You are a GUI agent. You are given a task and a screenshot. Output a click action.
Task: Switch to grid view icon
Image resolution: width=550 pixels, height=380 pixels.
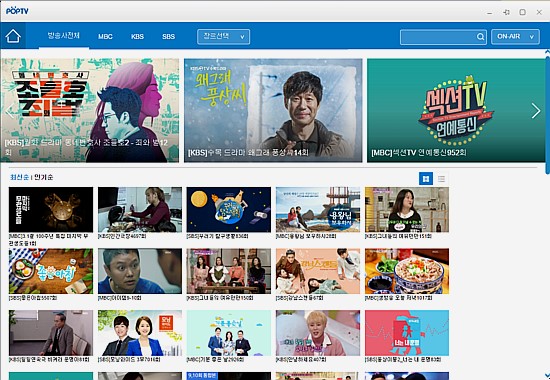click(x=426, y=179)
